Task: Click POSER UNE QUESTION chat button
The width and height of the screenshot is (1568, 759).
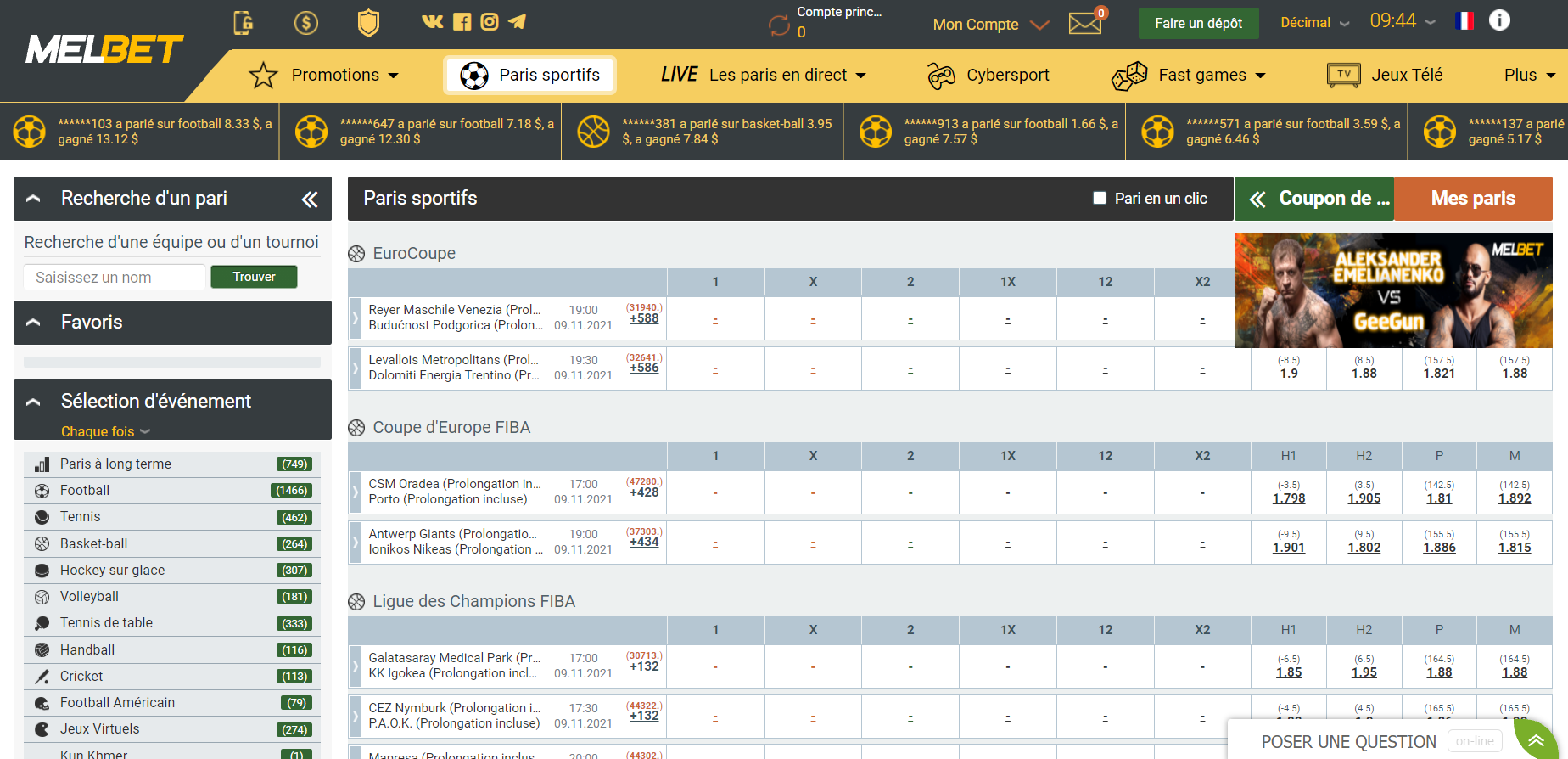Action: coord(1349,742)
